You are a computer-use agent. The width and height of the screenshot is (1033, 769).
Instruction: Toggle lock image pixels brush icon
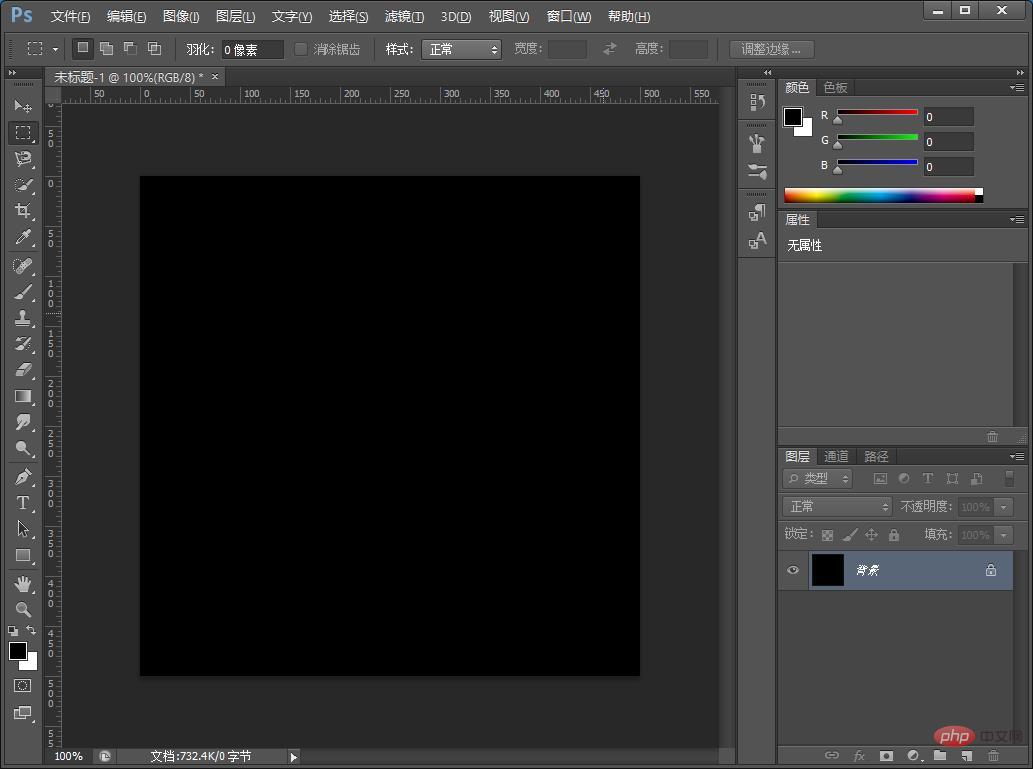click(x=850, y=534)
